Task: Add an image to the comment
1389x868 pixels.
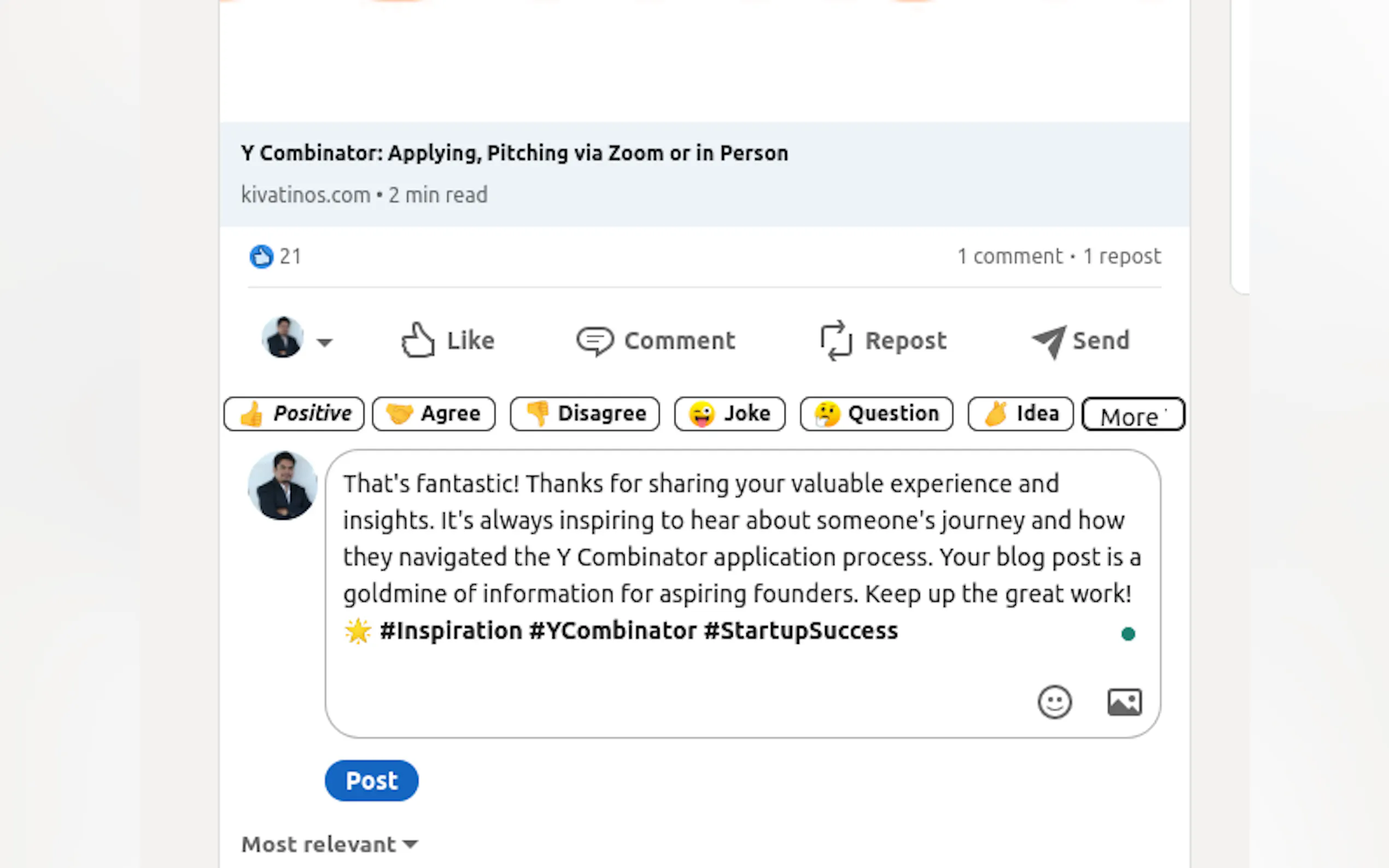Action: [1124, 702]
